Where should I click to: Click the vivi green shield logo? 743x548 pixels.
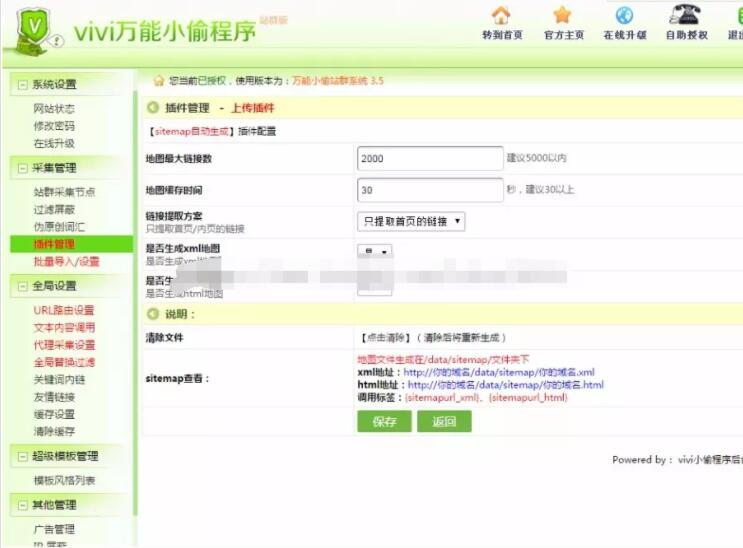tap(33, 32)
